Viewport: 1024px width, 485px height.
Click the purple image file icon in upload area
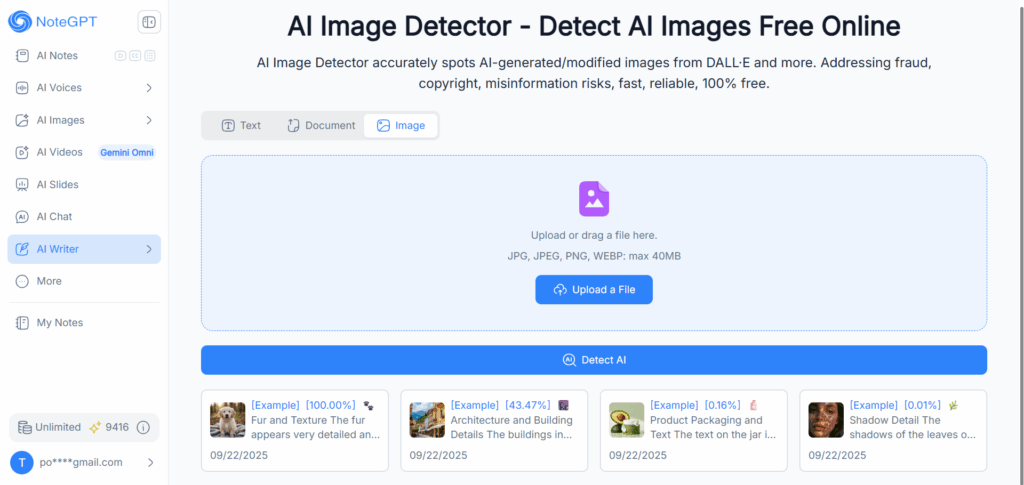(594, 199)
